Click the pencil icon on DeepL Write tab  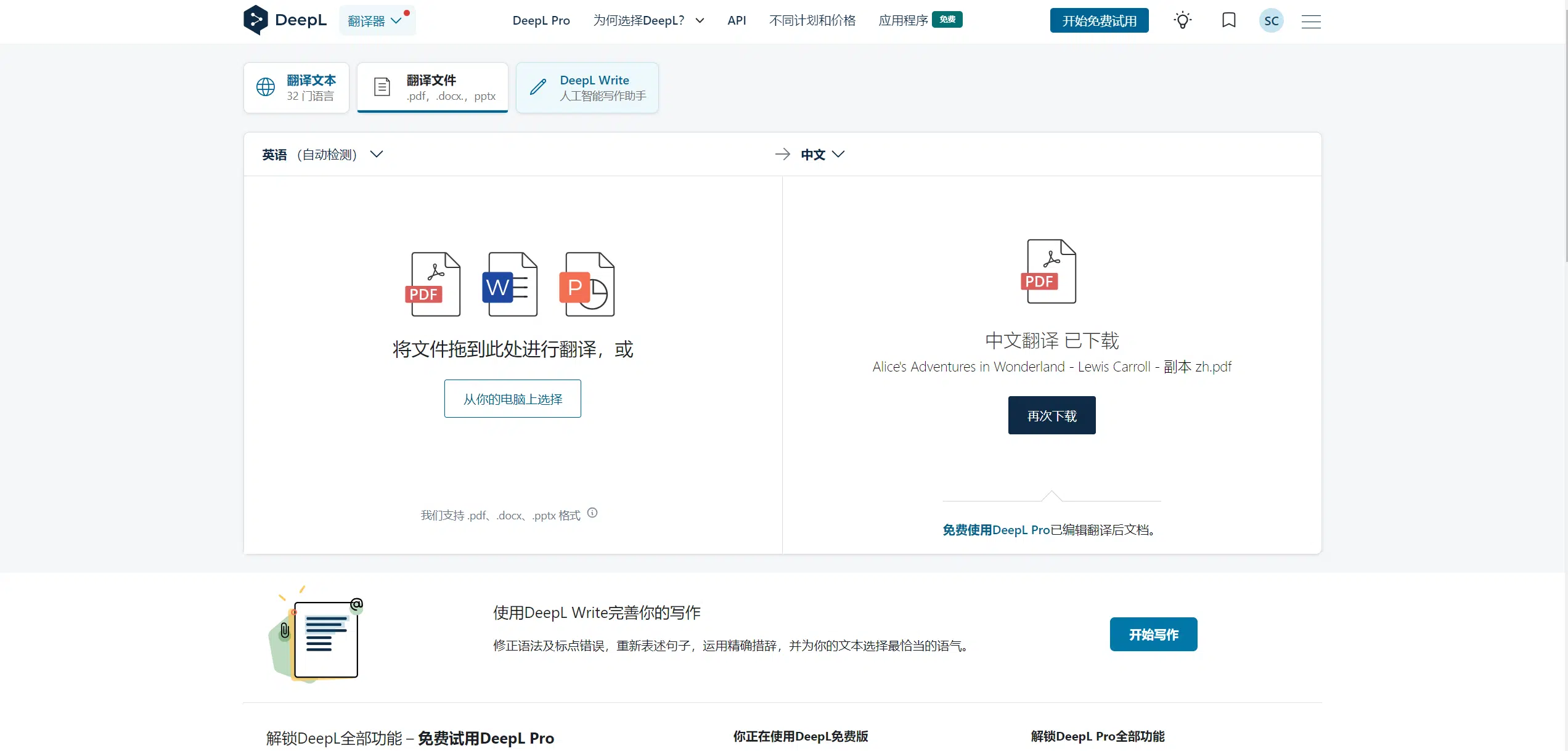(537, 87)
